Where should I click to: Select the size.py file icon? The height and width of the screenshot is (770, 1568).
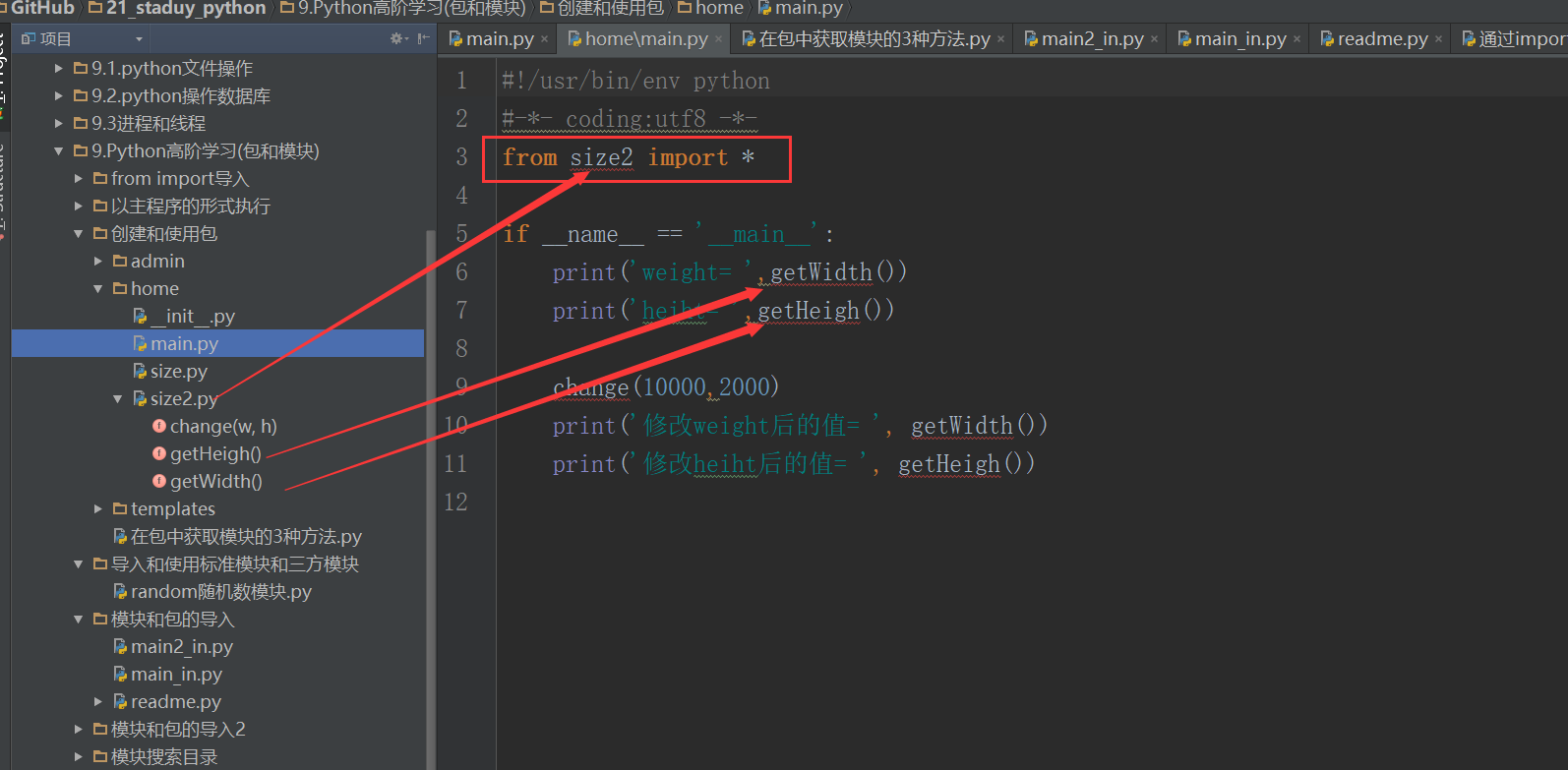(x=140, y=372)
